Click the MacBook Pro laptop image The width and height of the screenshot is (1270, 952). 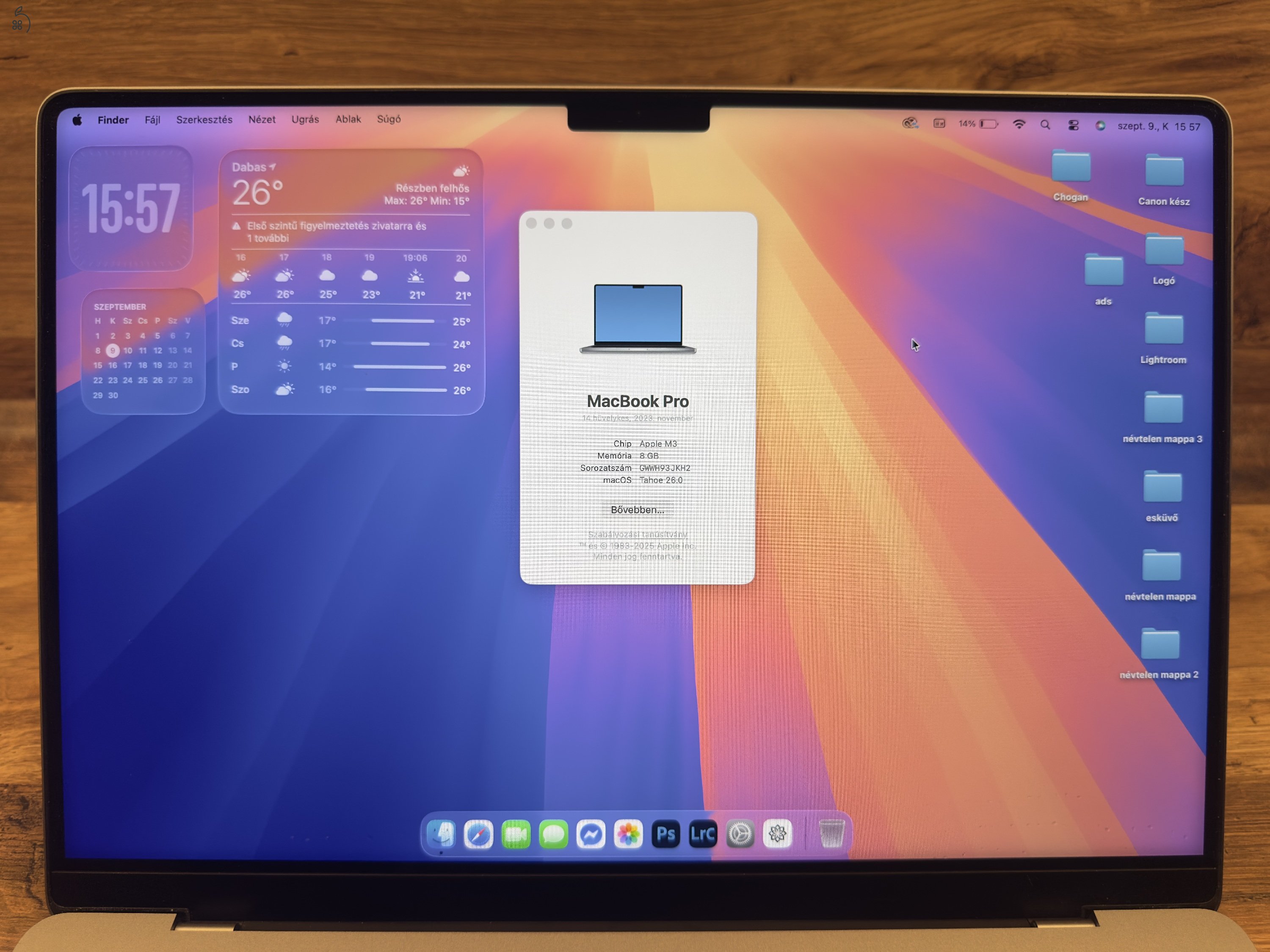pos(638,319)
